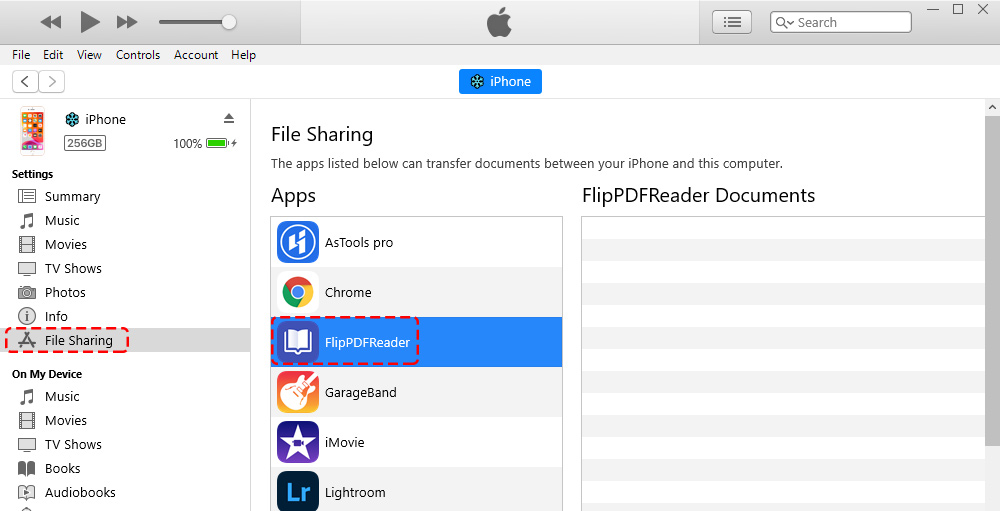The height and width of the screenshot is (511, 1000).
Task: Open Movies under Settings
Action: tap(66, 244)
